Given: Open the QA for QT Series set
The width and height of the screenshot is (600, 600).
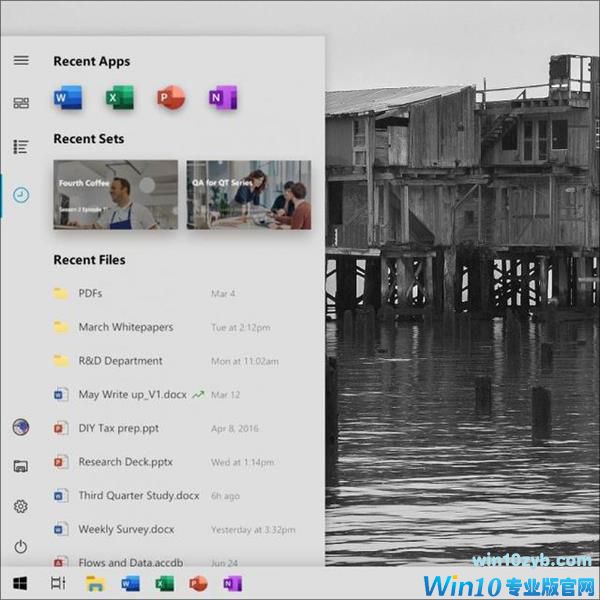Looking at the screenshot, I should coord(248,194).
